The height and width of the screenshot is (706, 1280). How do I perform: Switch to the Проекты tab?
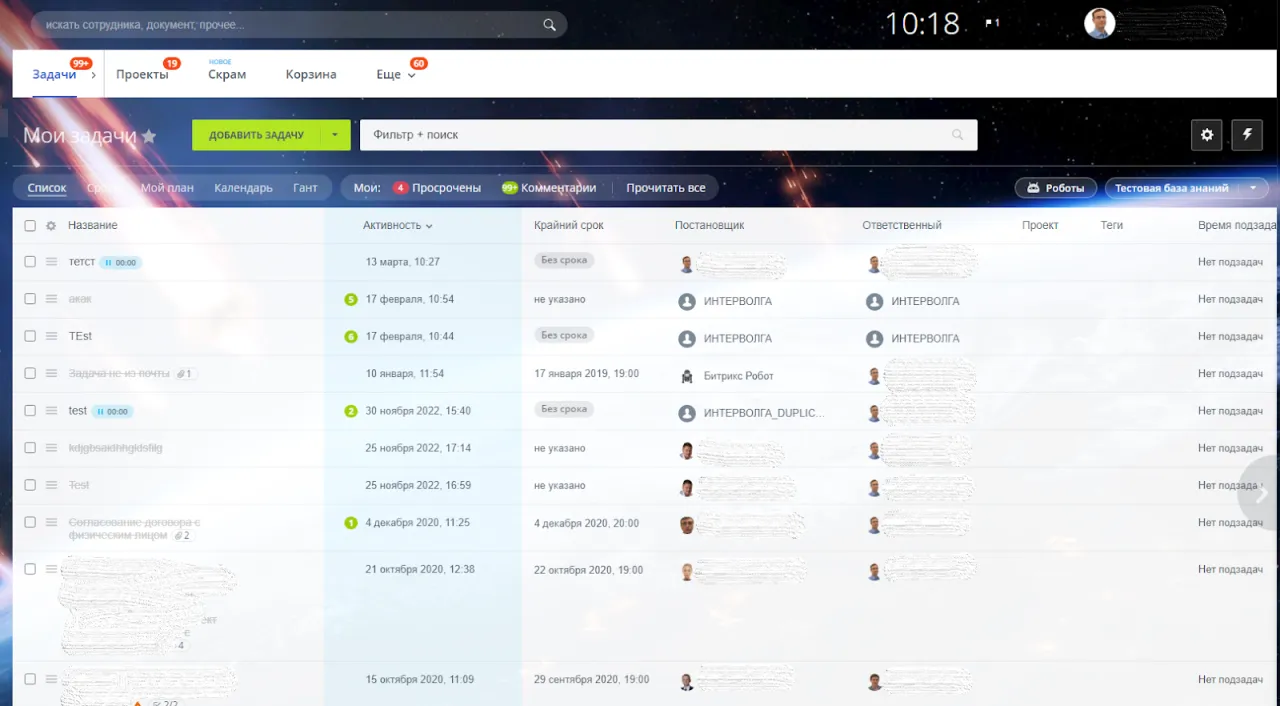142,75
